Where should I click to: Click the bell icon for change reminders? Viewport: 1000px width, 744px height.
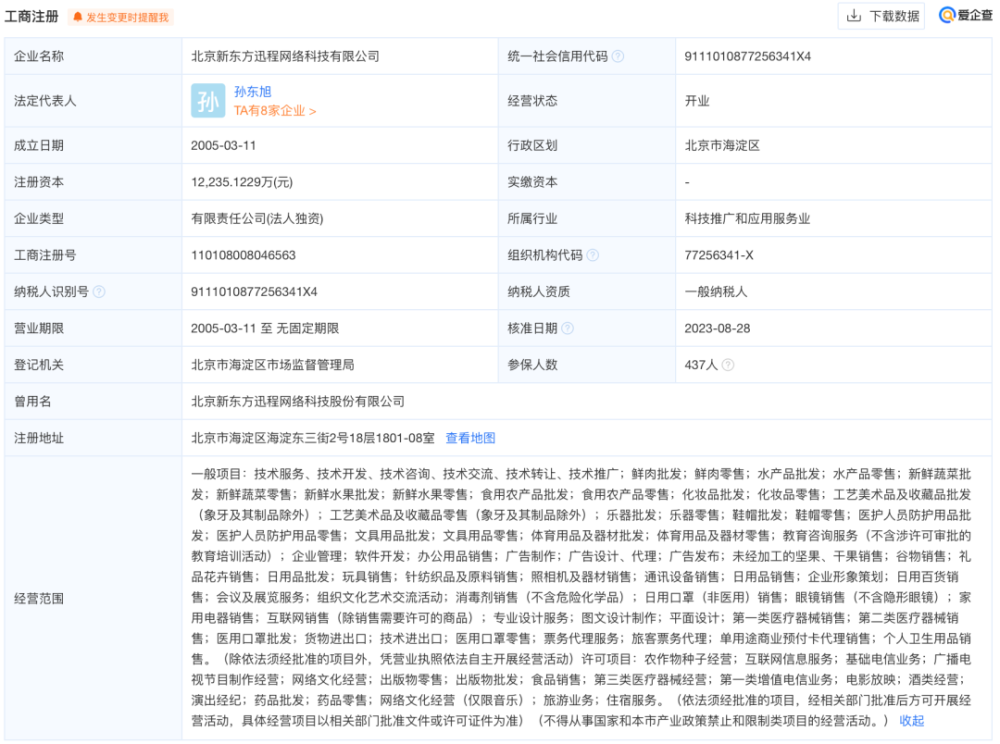click(77, 17)
